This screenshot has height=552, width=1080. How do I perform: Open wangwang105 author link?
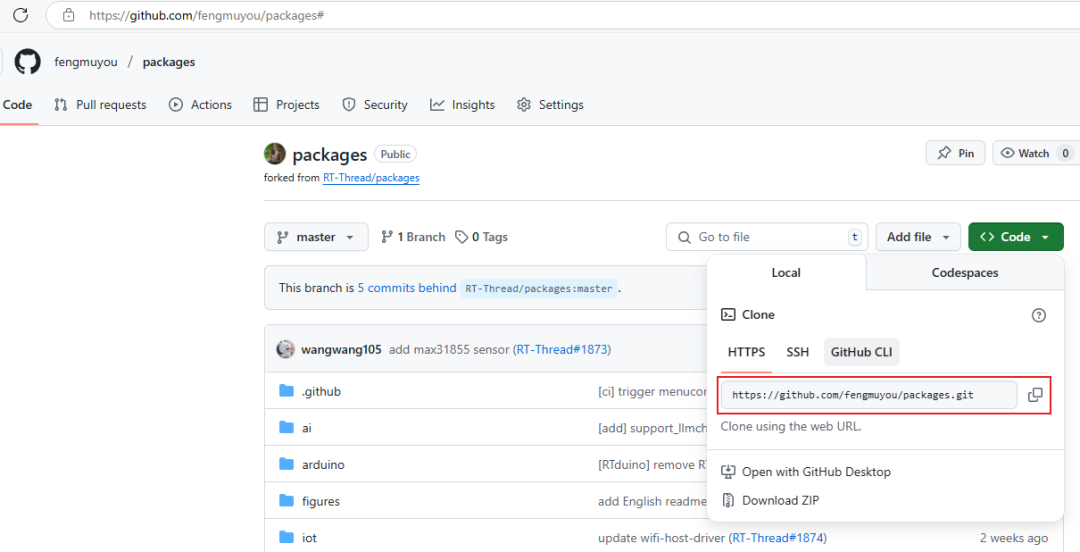click(341, 349)
